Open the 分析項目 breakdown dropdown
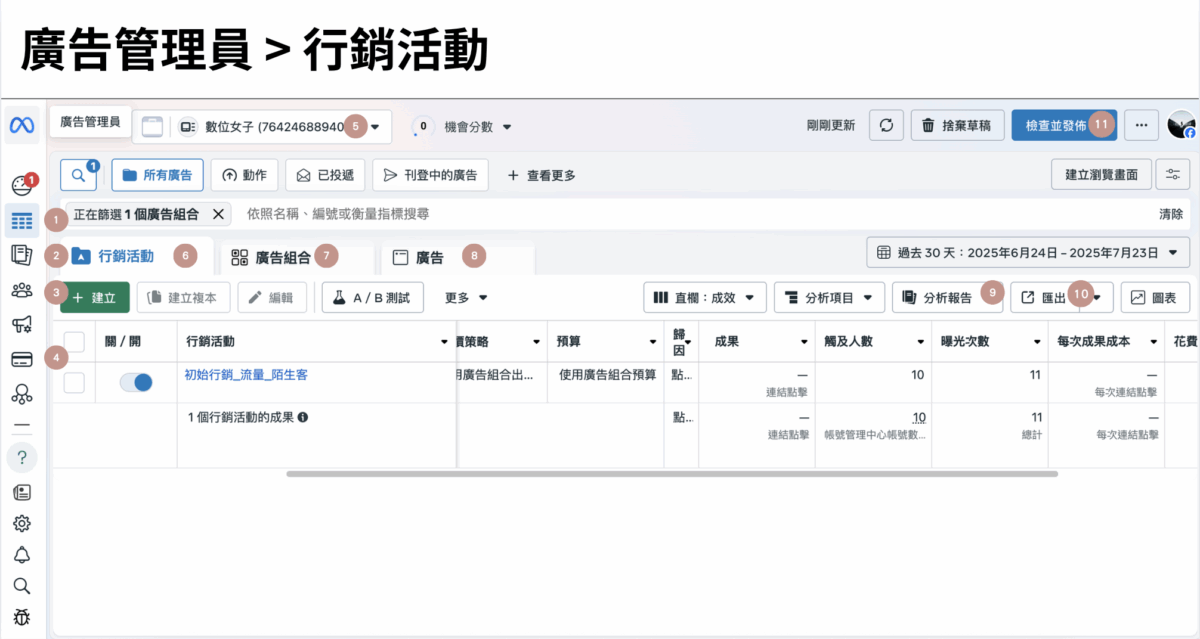The width and height of the screenshot is (1200, 639). point(829,297)
